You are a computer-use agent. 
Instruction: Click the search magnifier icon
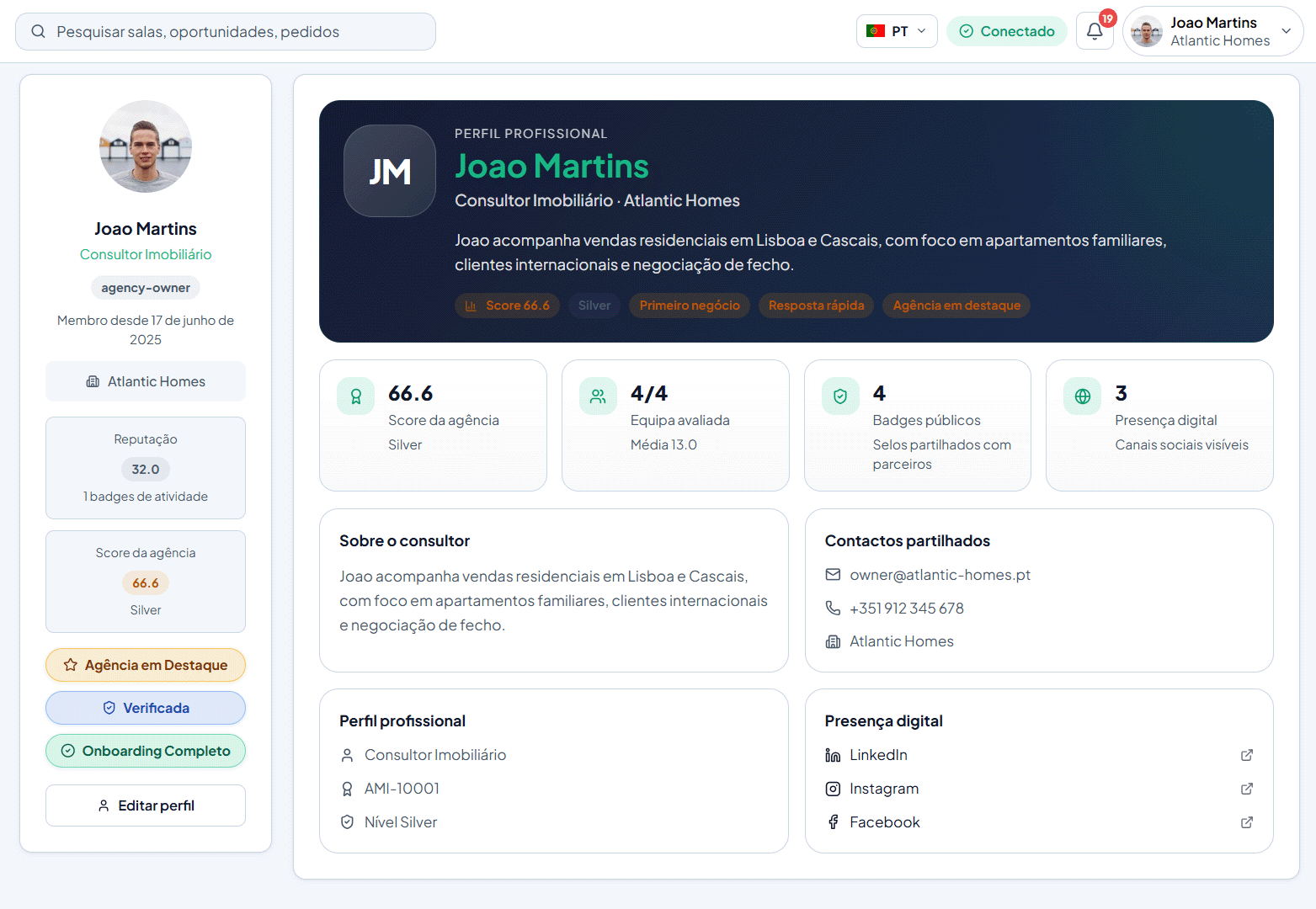[x=38, y=31]
